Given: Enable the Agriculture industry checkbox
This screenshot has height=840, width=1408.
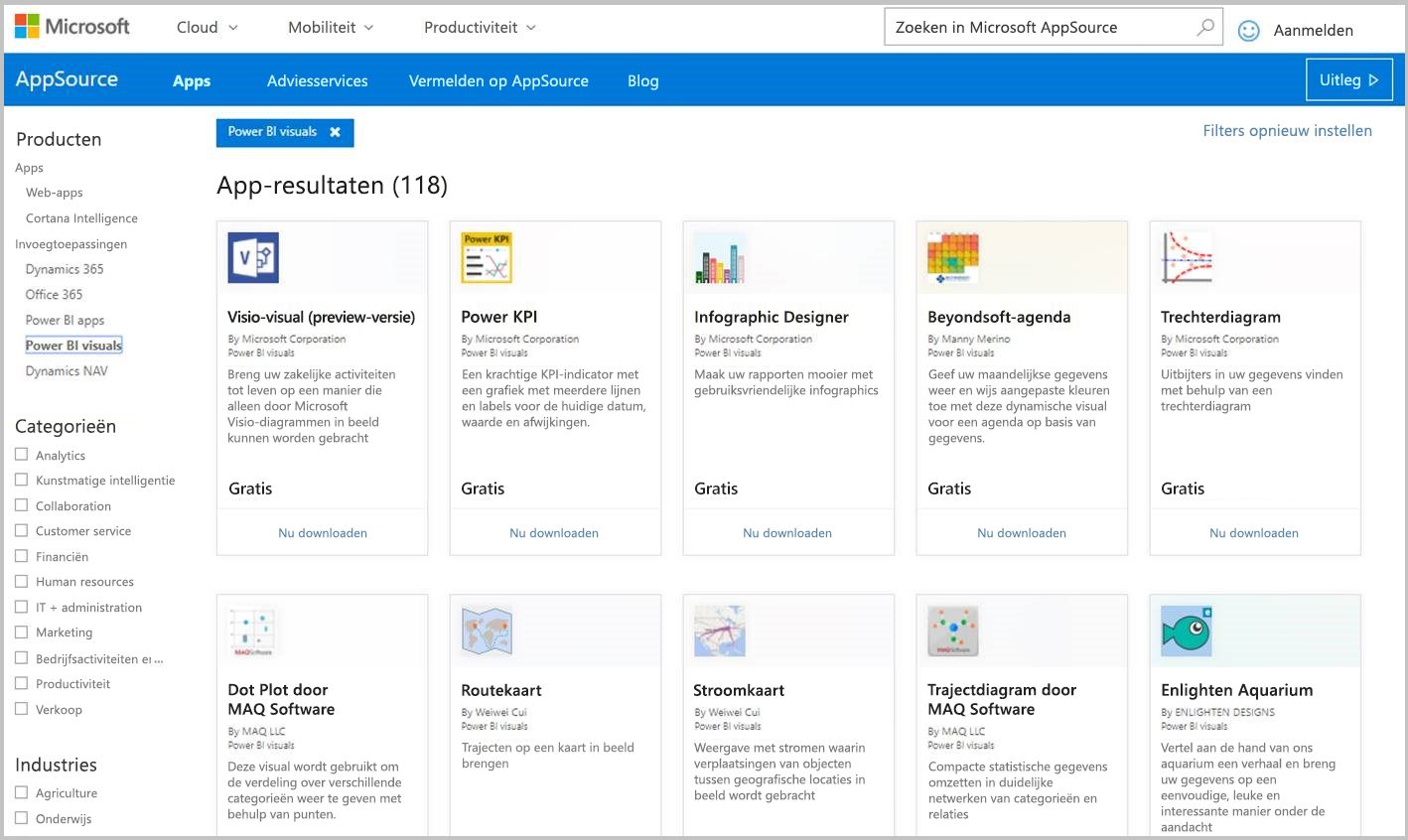Looking at the screenshot, I should point(20,792).
